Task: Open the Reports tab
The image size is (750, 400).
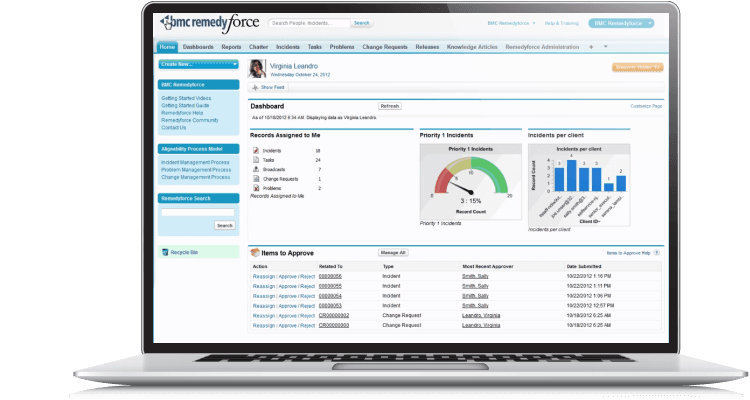Action: 231,47
